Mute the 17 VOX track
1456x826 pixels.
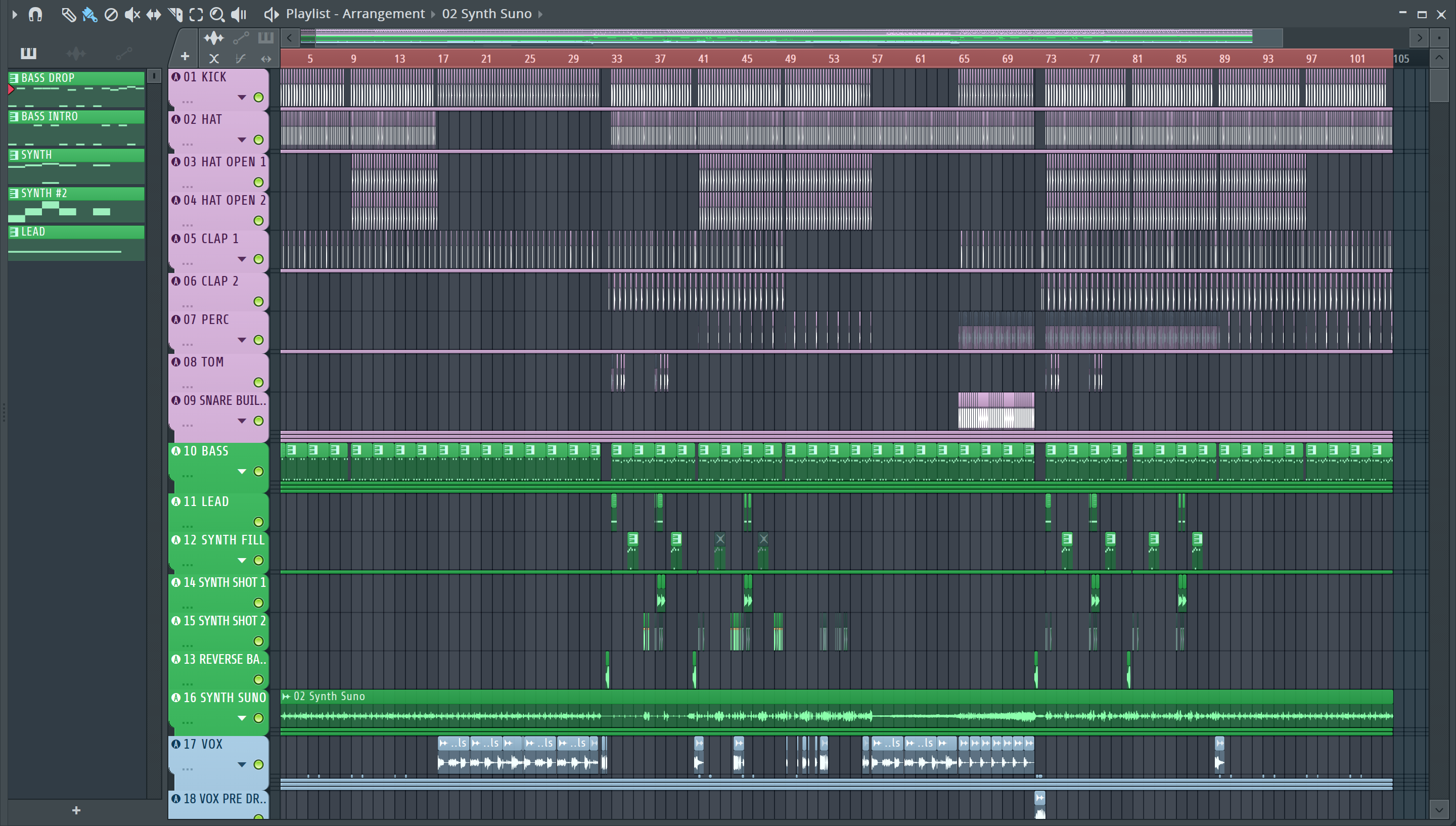[x=259, y=765]
